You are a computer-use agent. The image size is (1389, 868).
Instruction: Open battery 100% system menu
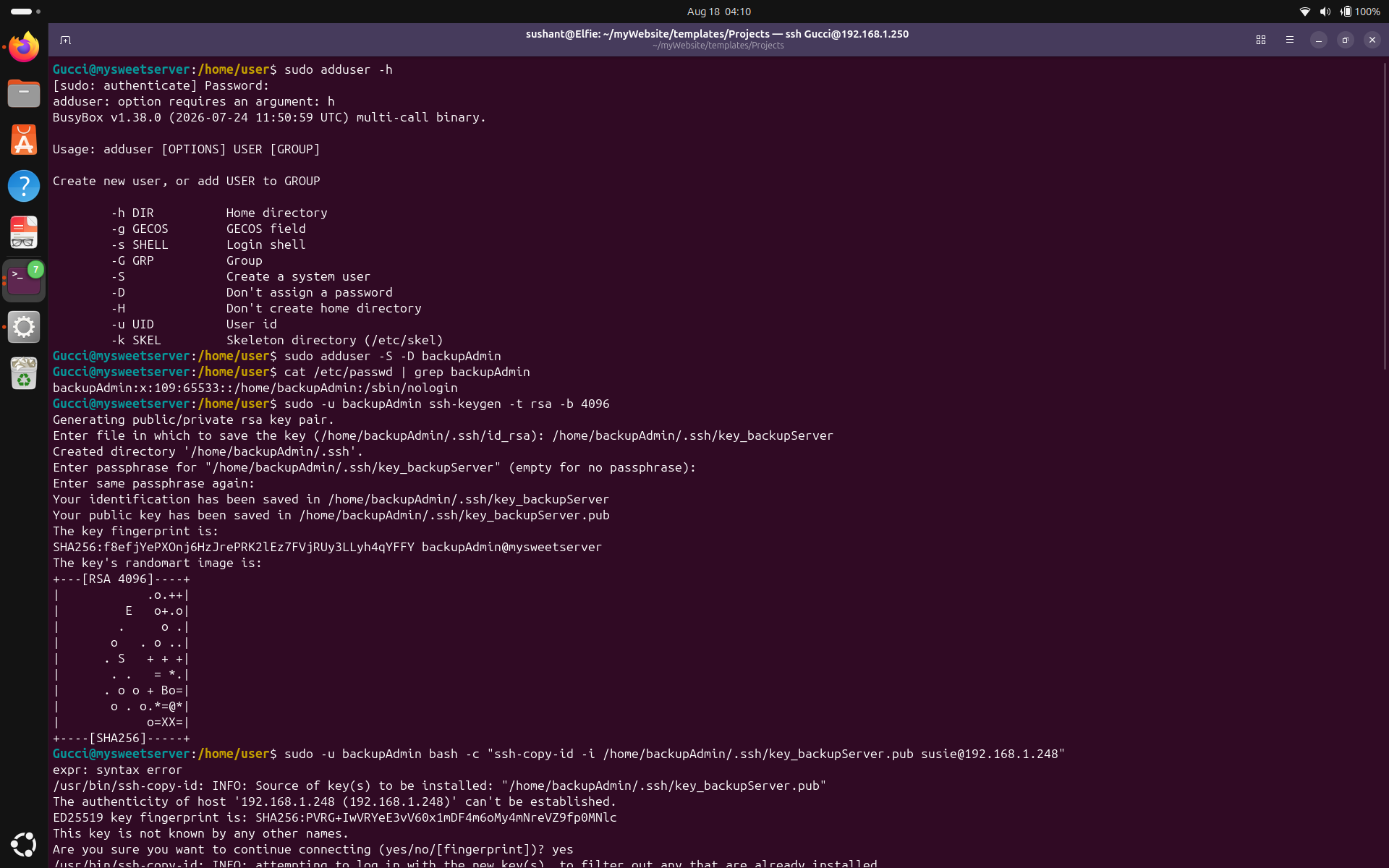tap(1360, 12)
